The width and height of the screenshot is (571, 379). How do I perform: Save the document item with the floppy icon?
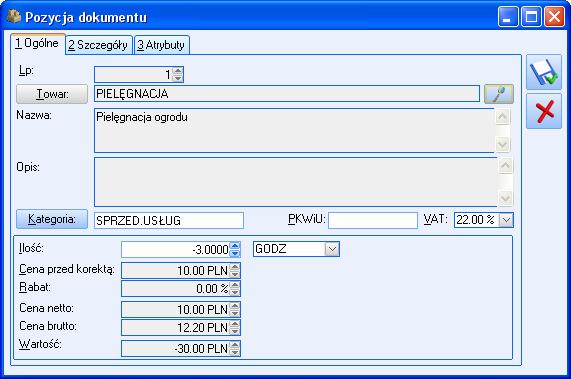[x=544, y=72]
